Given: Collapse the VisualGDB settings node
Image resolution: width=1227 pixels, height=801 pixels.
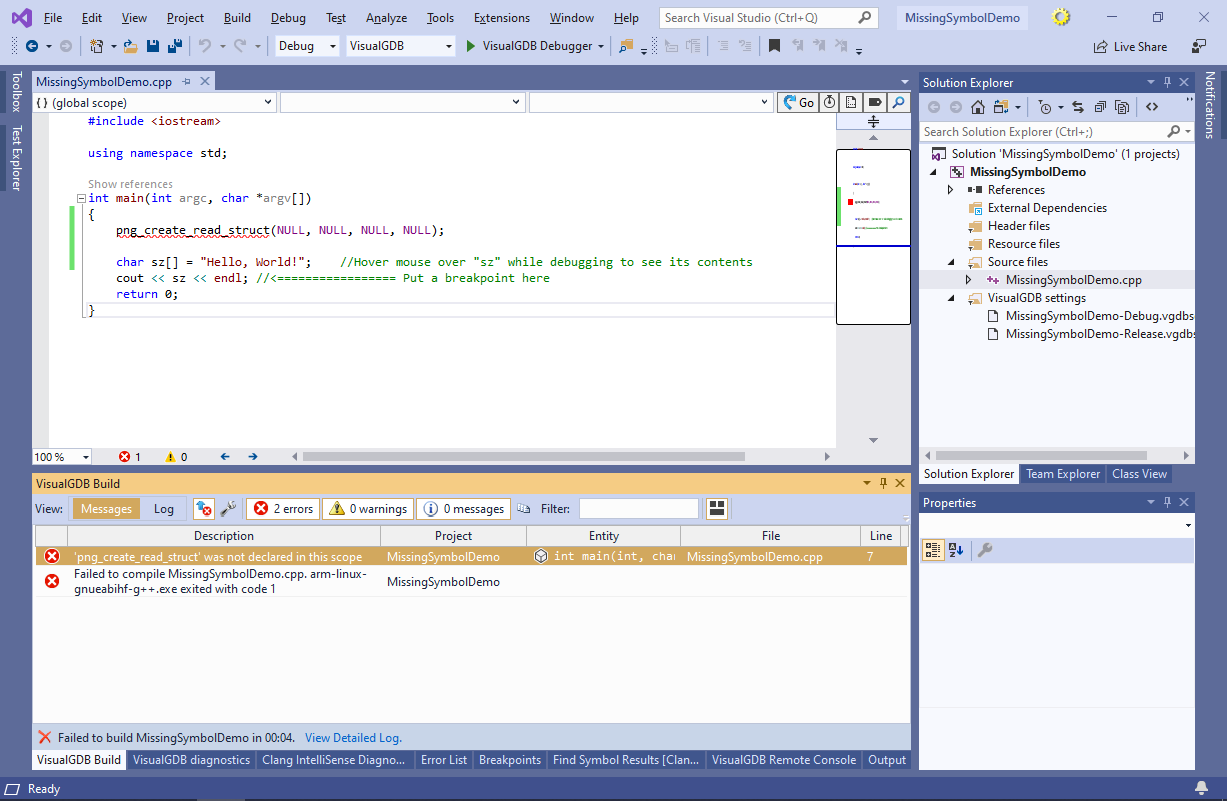Looking at the screenshot, I should click(951, 298).
